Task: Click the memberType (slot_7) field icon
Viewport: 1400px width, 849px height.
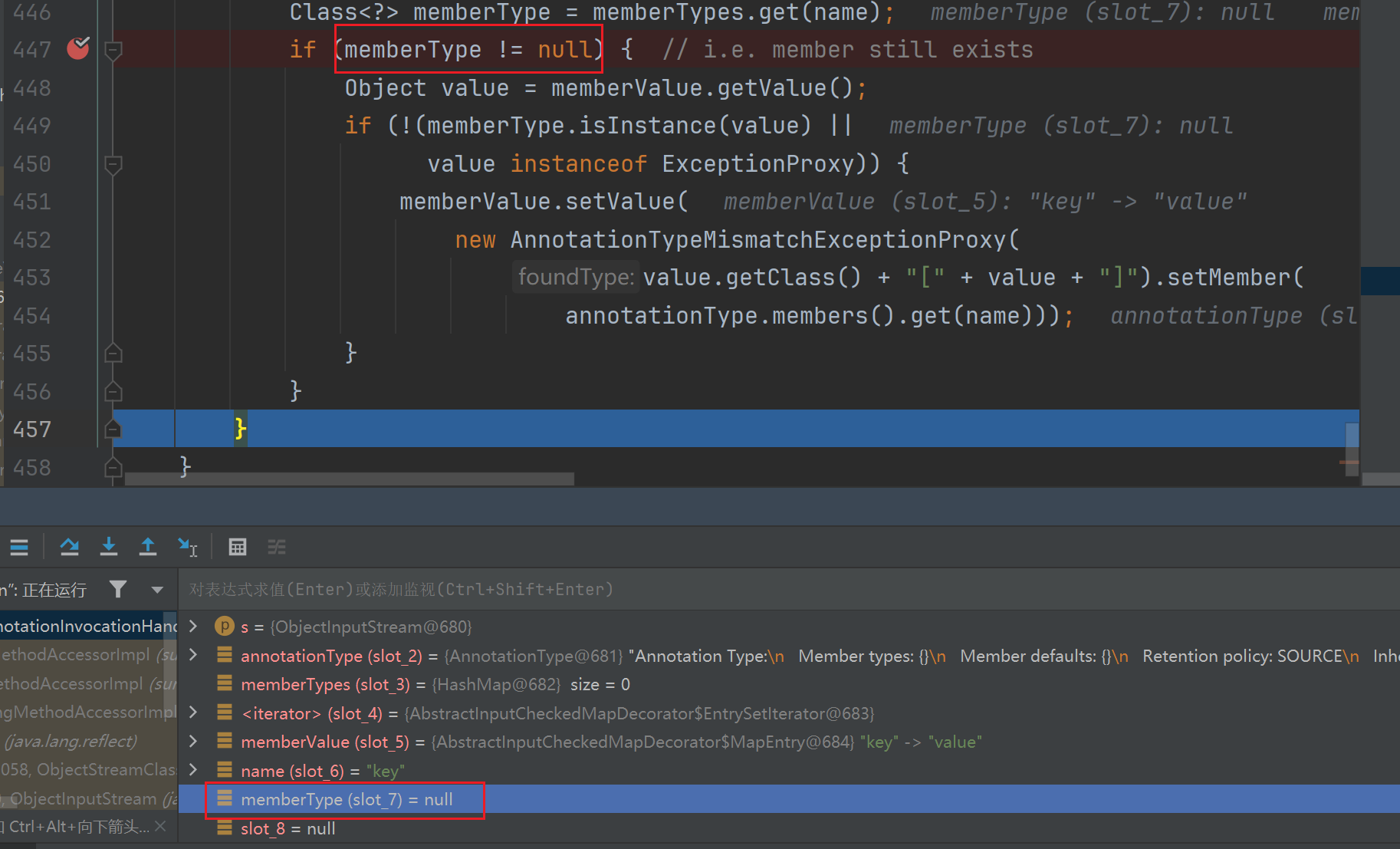Action: click(x=225, y=799)
